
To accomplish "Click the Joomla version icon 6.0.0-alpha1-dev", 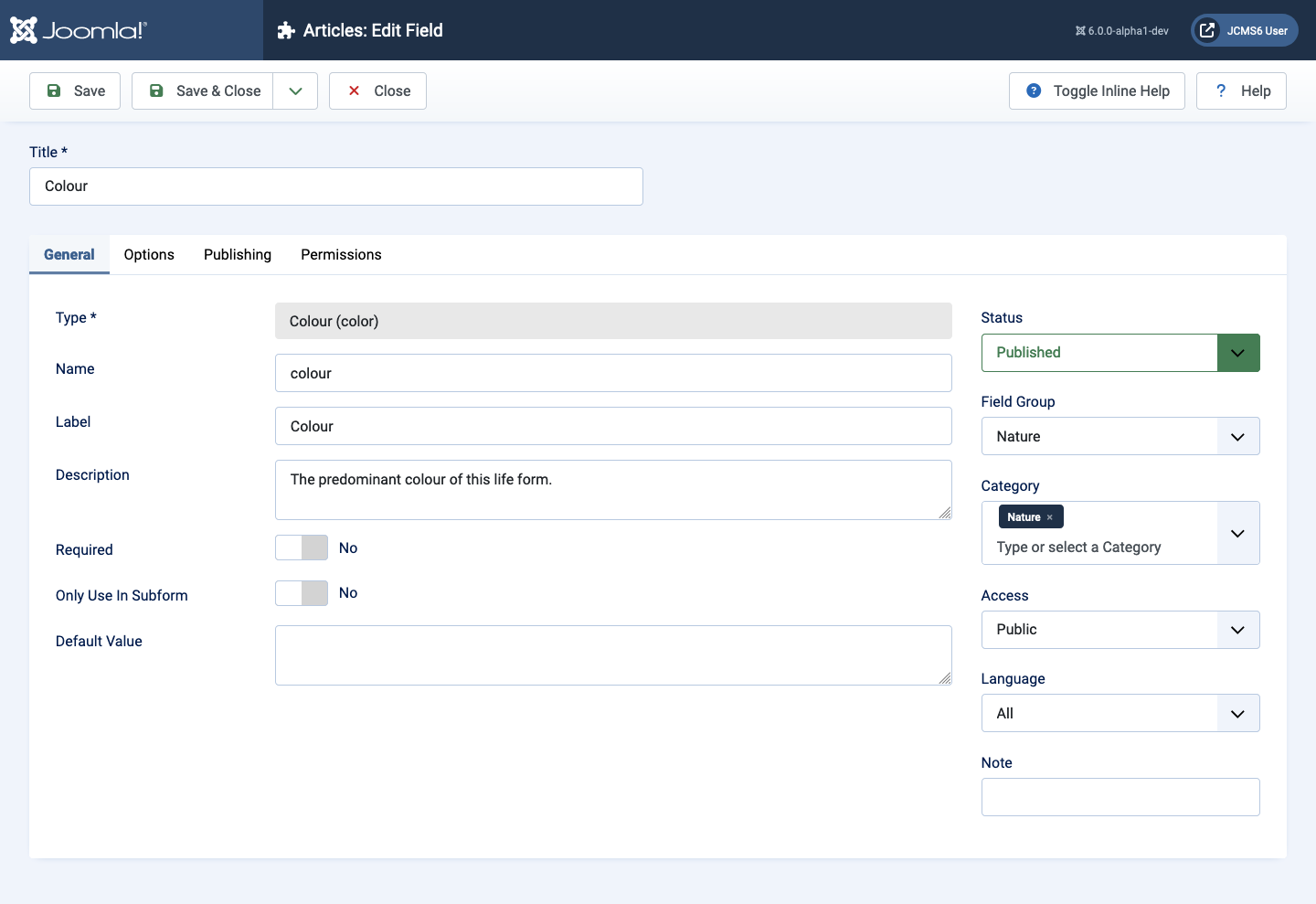I will (1080, 31).
